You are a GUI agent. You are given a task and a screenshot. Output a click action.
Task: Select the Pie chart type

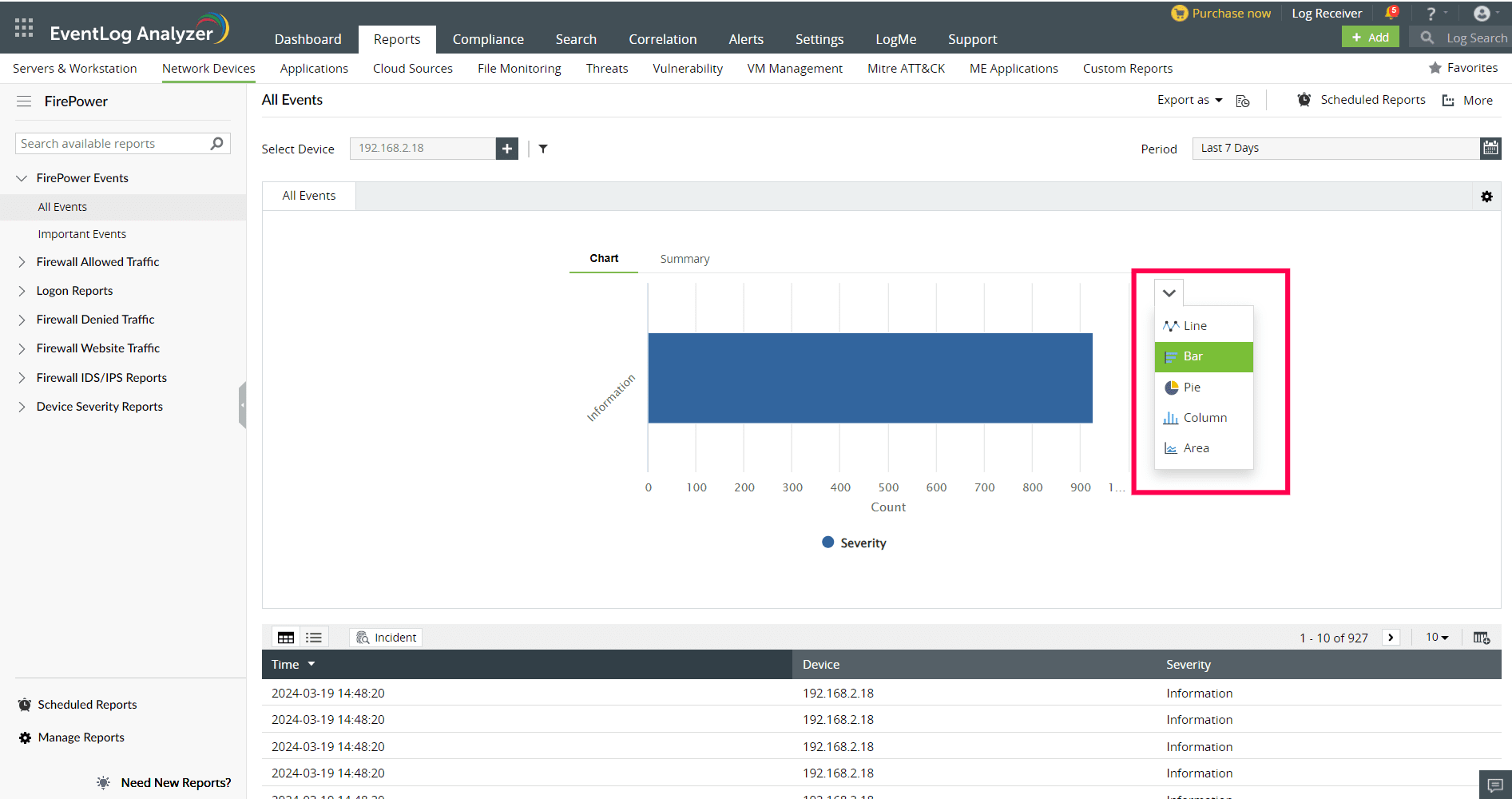coord(1204,388)
